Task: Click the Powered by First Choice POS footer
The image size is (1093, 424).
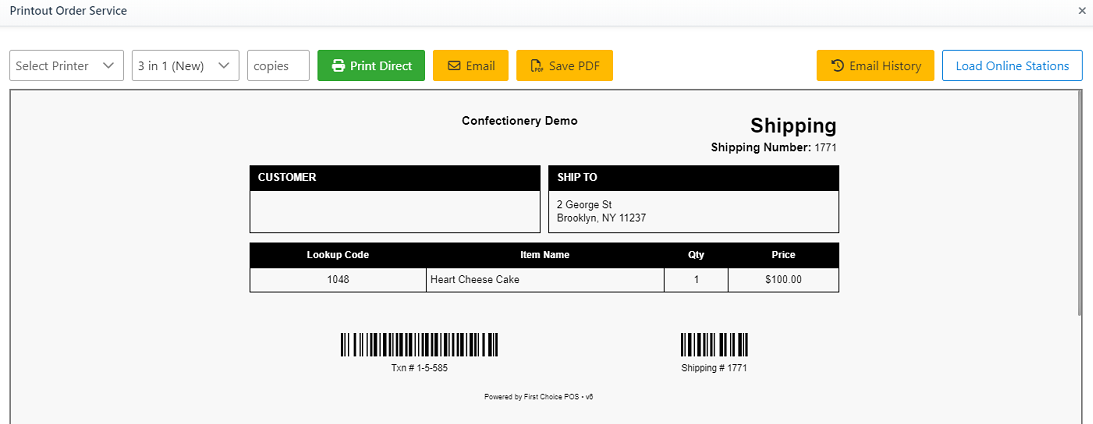Action: coord(539,397)
